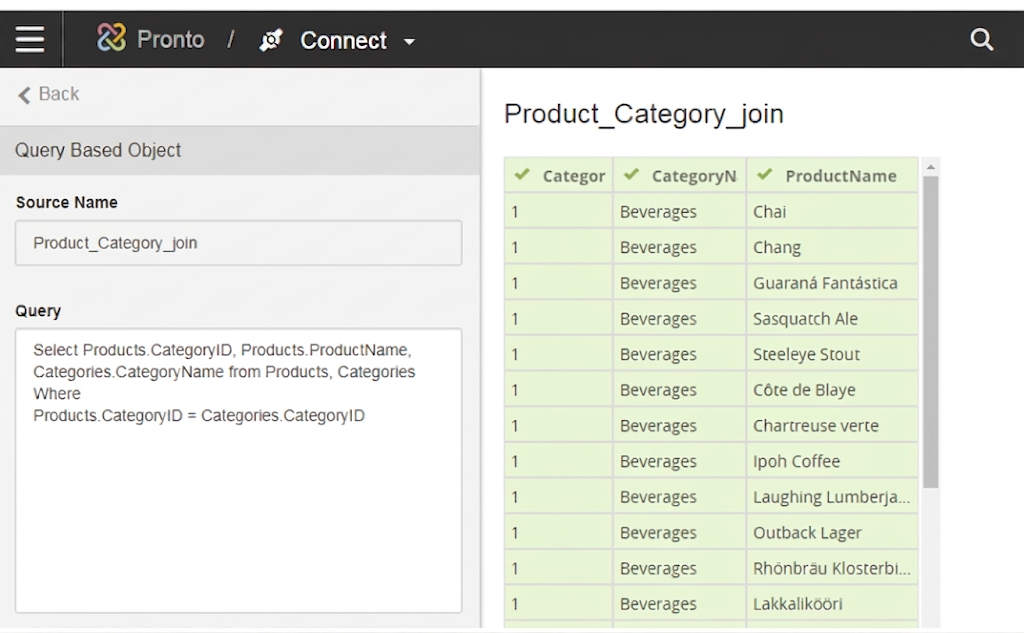Select the Chai product cell
This screenshot has width=1024, height=633.
tap(832, 212)
